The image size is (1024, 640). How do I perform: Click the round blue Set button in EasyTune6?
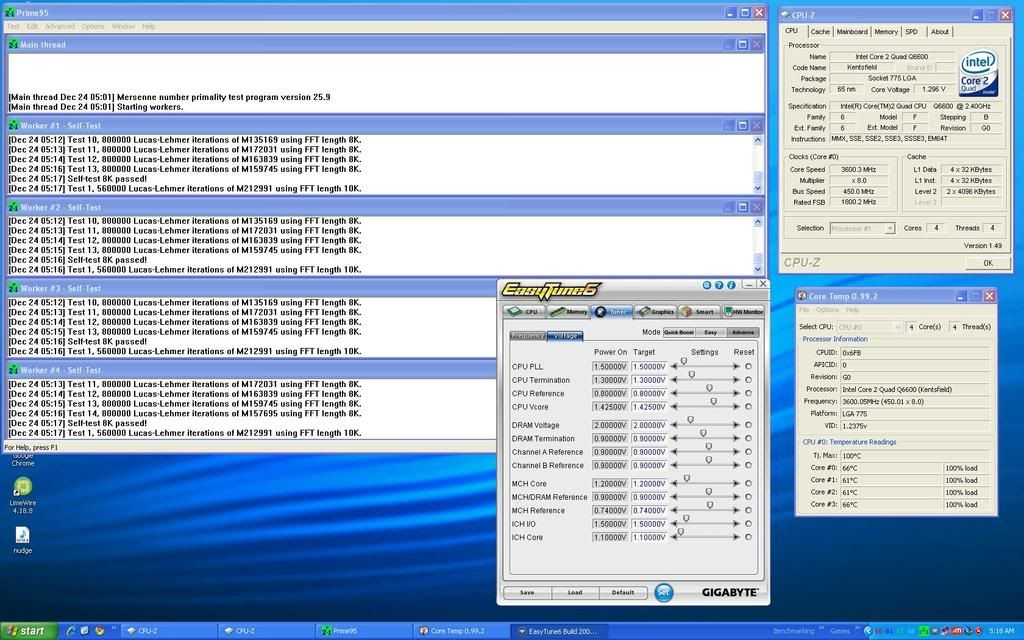coord(664,592)
